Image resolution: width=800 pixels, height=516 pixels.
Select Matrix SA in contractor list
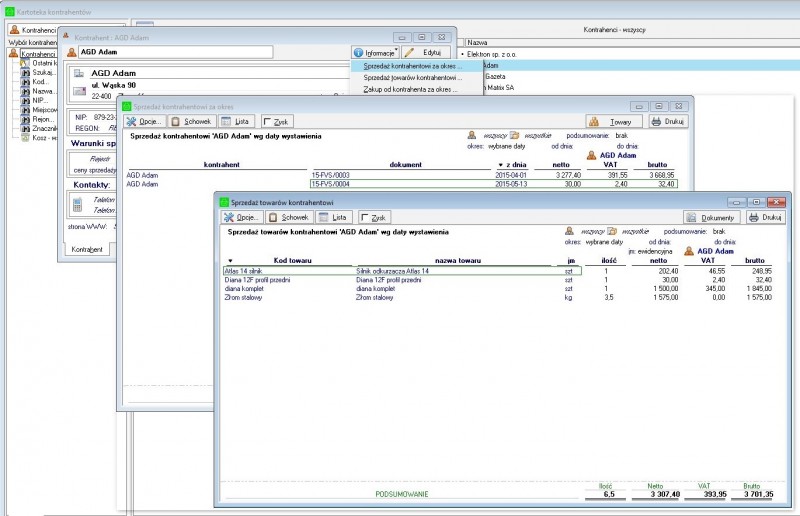(x=500, y=87)
